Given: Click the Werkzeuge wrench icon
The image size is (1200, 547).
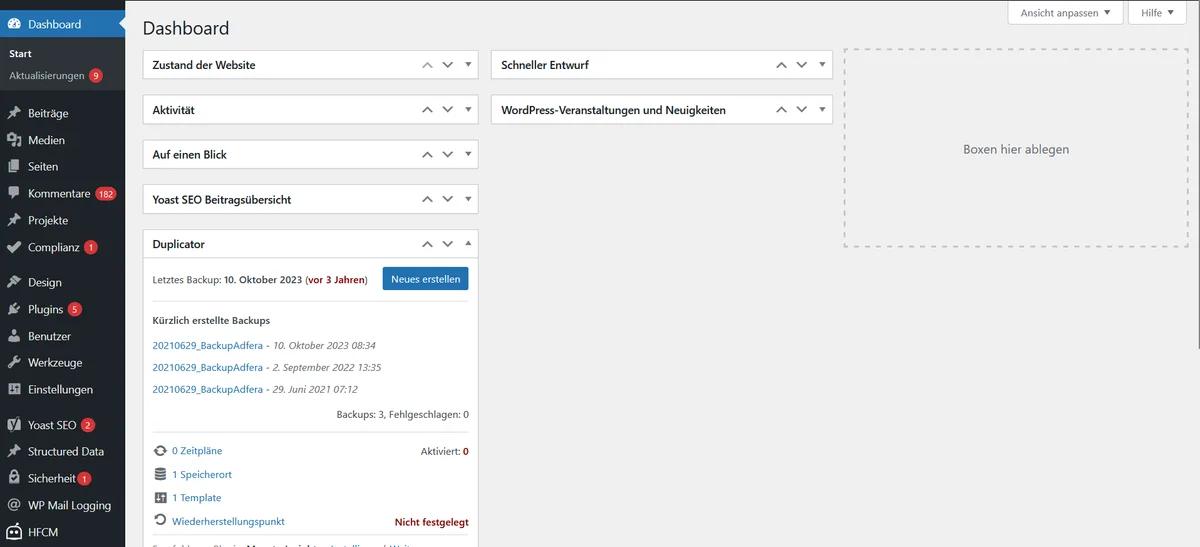Looking at the screenshot, I should (14, 362).
